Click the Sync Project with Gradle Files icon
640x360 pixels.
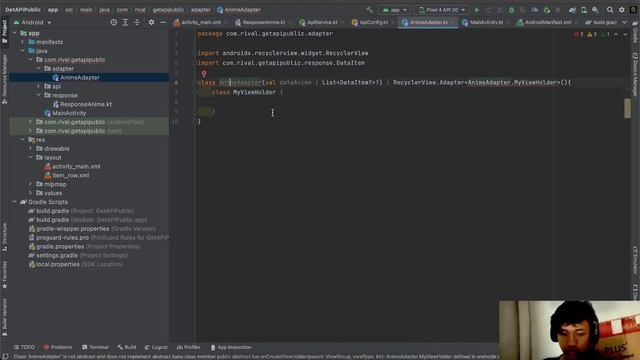572,10
